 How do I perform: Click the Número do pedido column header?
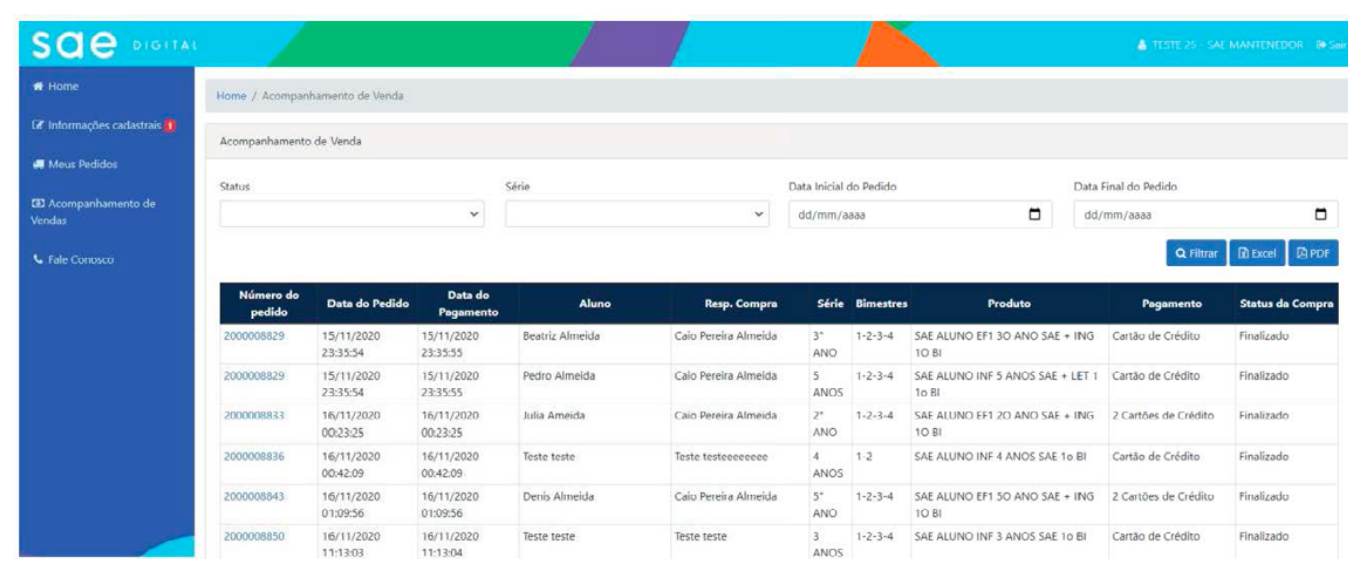pos(269,303)
